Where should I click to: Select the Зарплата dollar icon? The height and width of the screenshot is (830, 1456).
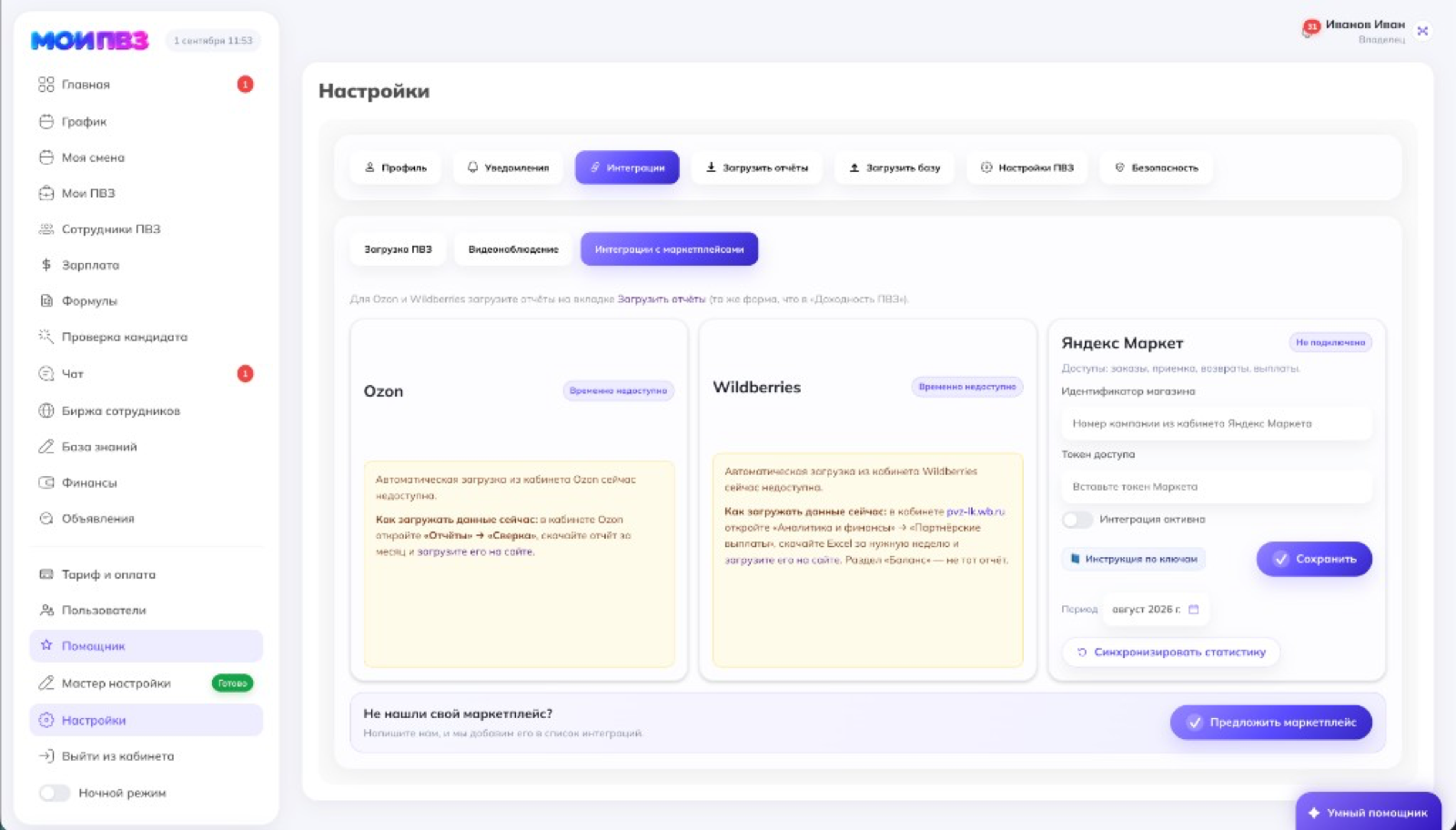point(46,265)
